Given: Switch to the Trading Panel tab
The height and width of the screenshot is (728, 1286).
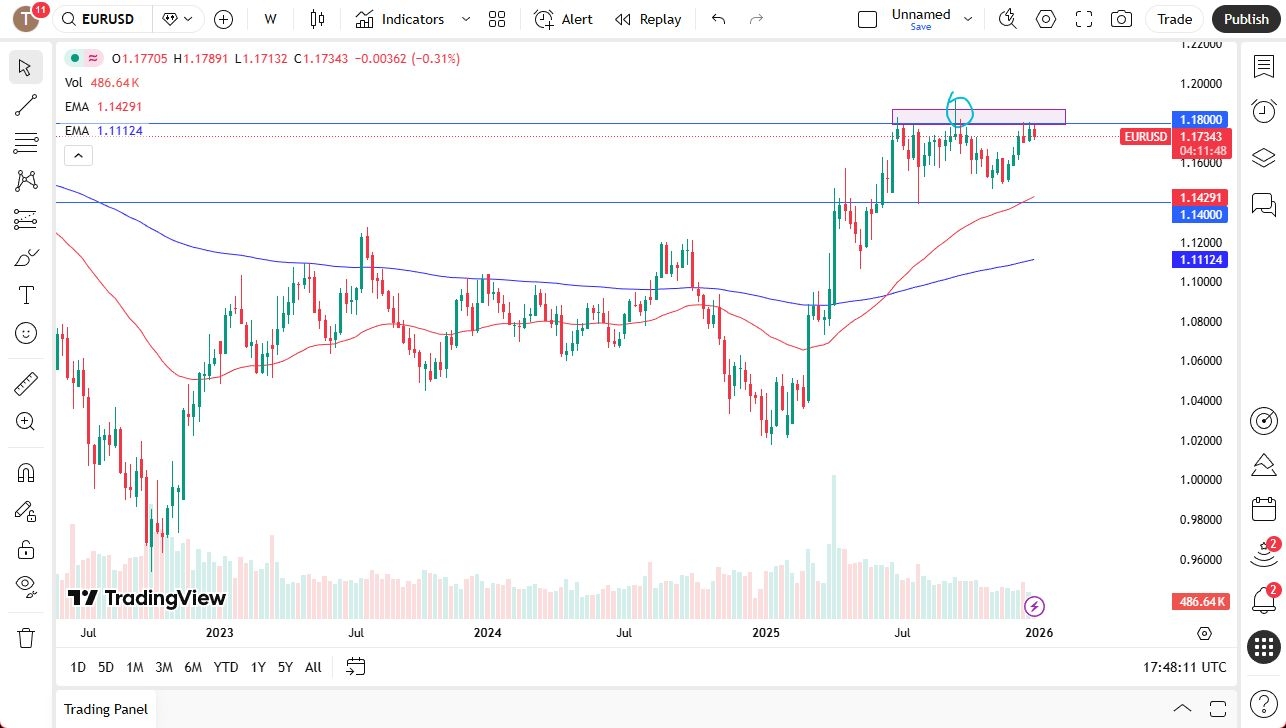Looking at the screenshot, I should (x=105, y=709).
